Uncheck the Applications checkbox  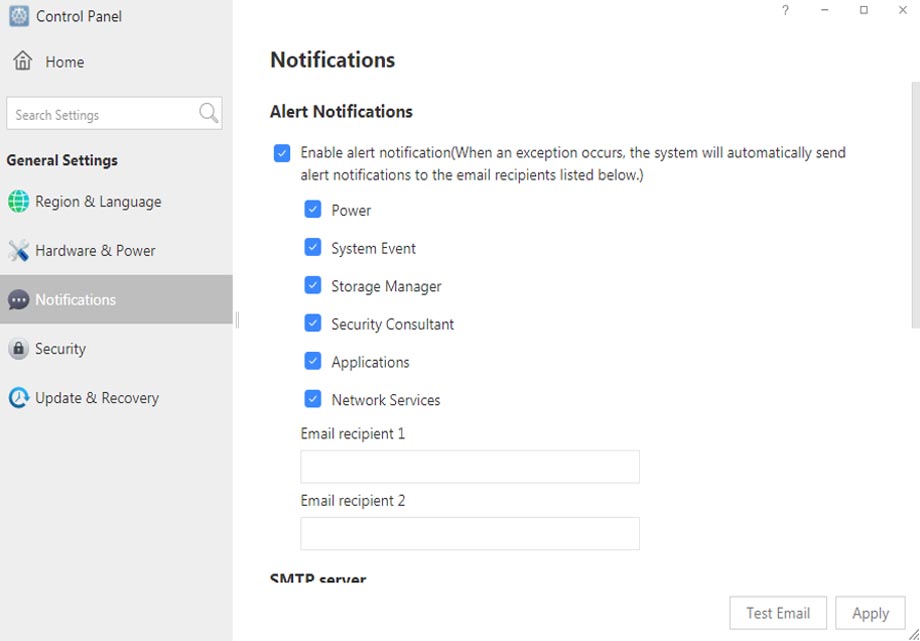[313, 361]
